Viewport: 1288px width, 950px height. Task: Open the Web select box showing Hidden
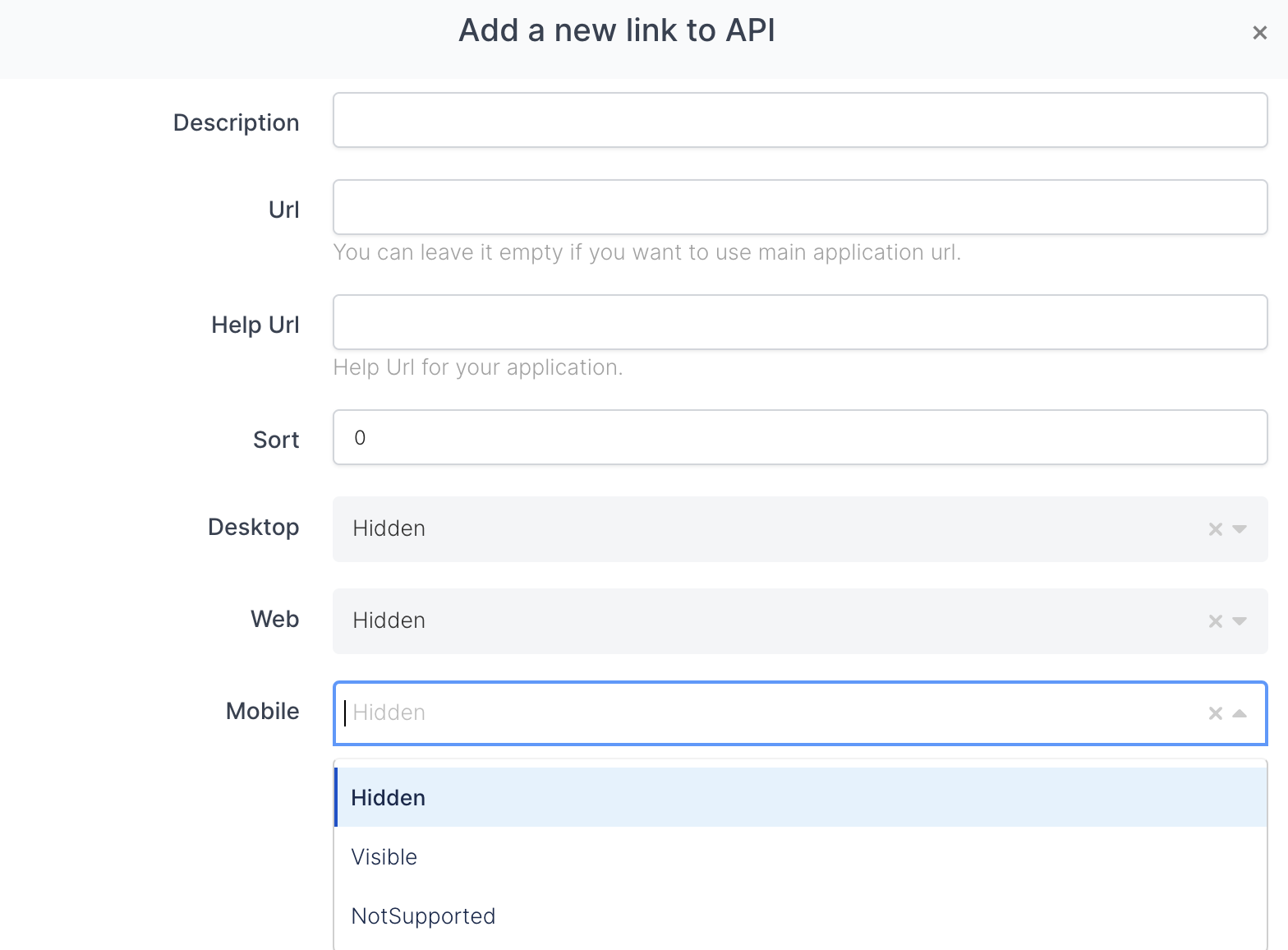point(764,620)
